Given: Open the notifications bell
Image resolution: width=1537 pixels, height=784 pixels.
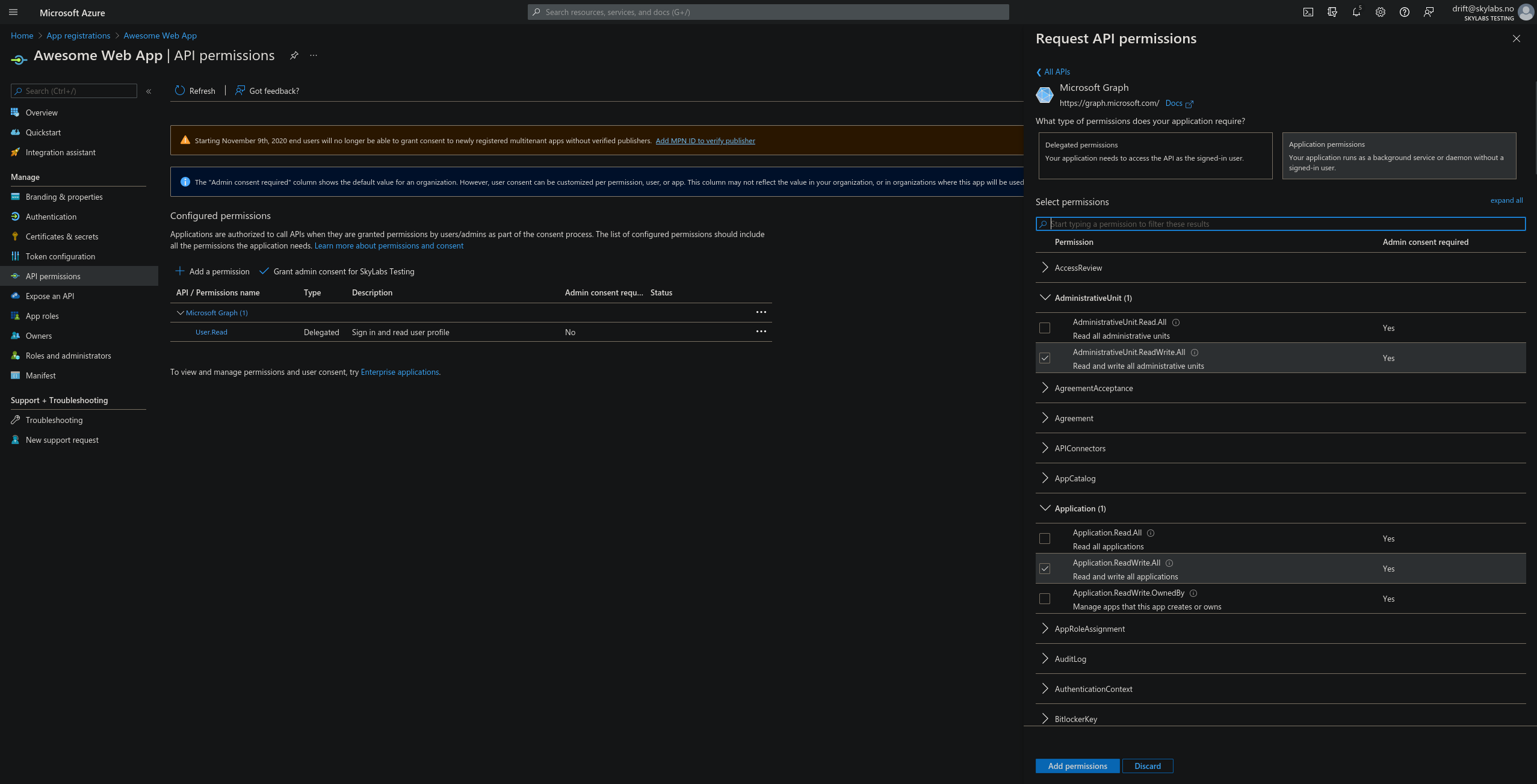Looking at the screenshot, I should click(x=1356, y=12).
